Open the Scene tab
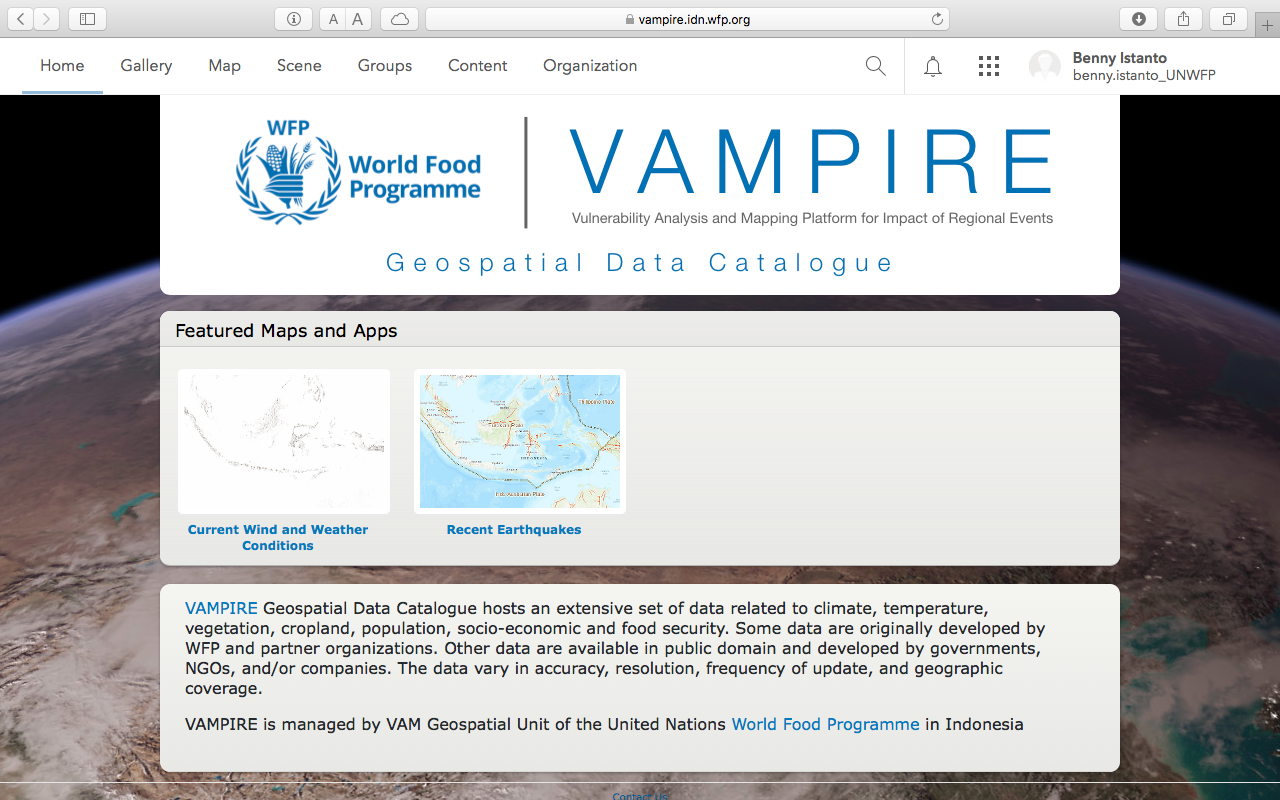 (x=299, y=66)
